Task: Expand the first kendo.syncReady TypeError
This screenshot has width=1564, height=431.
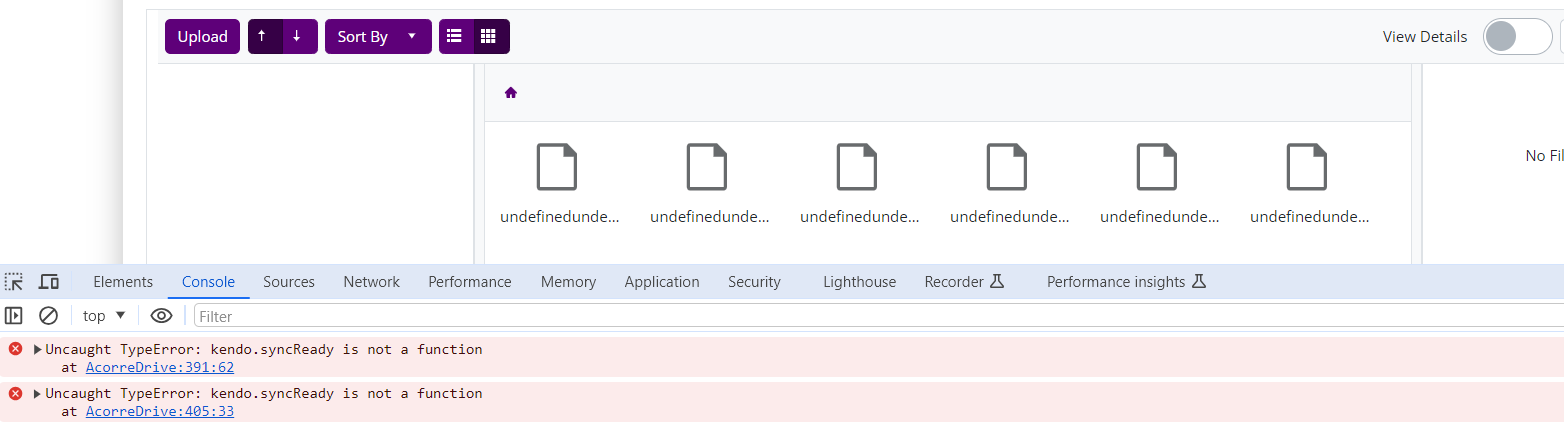Action: tap(38, 350)
